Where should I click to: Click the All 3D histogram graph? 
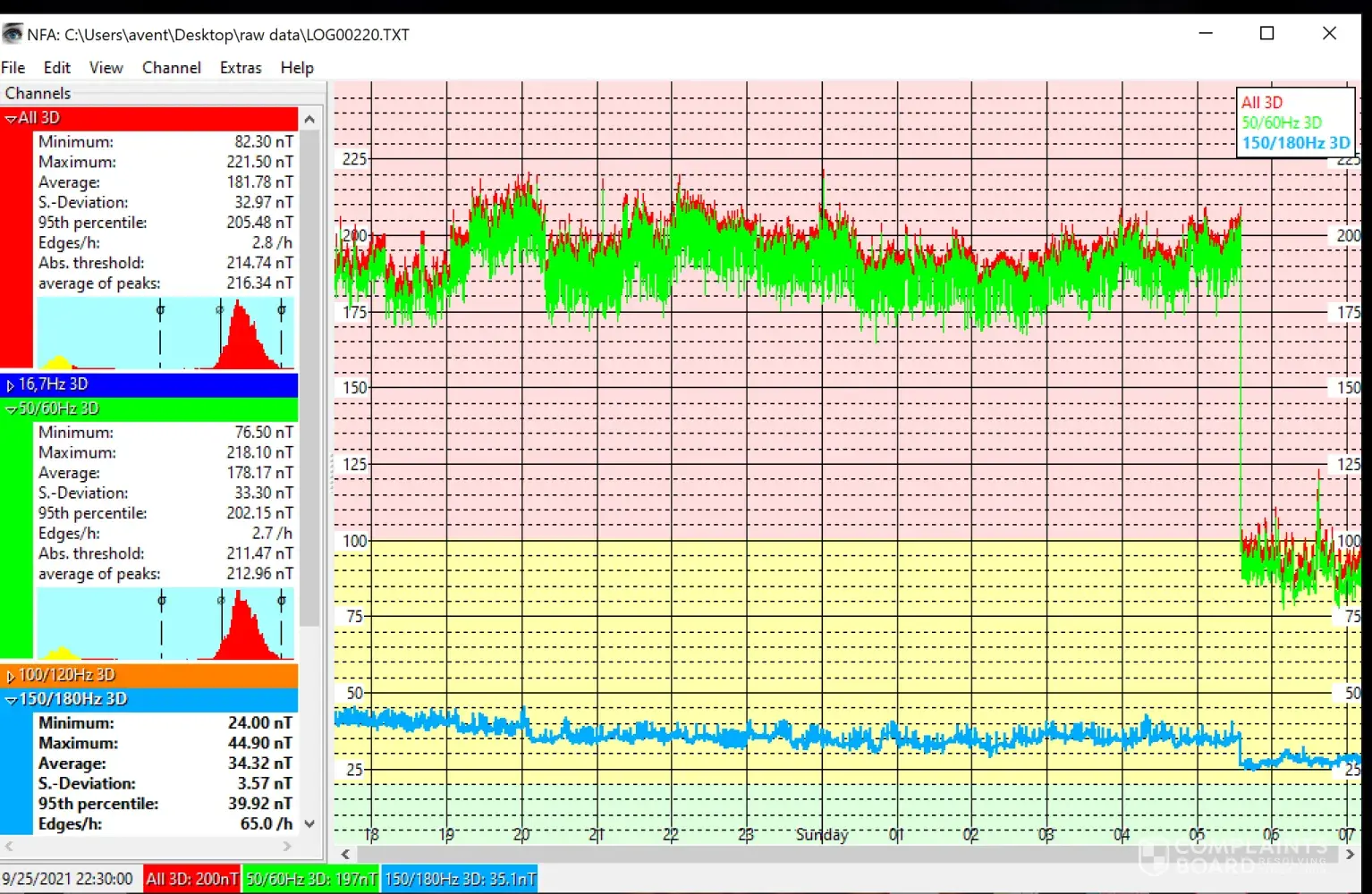pos(165,334)
